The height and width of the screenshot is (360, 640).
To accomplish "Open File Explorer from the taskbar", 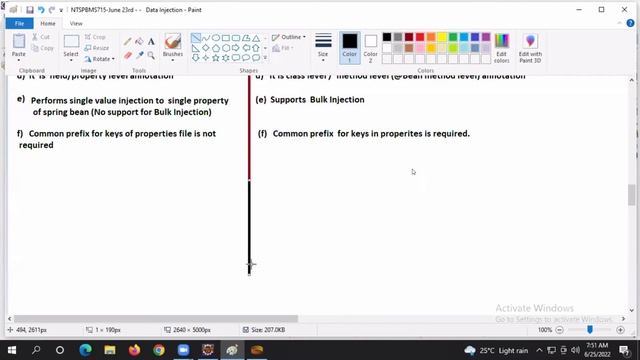I will coord(109,350).
